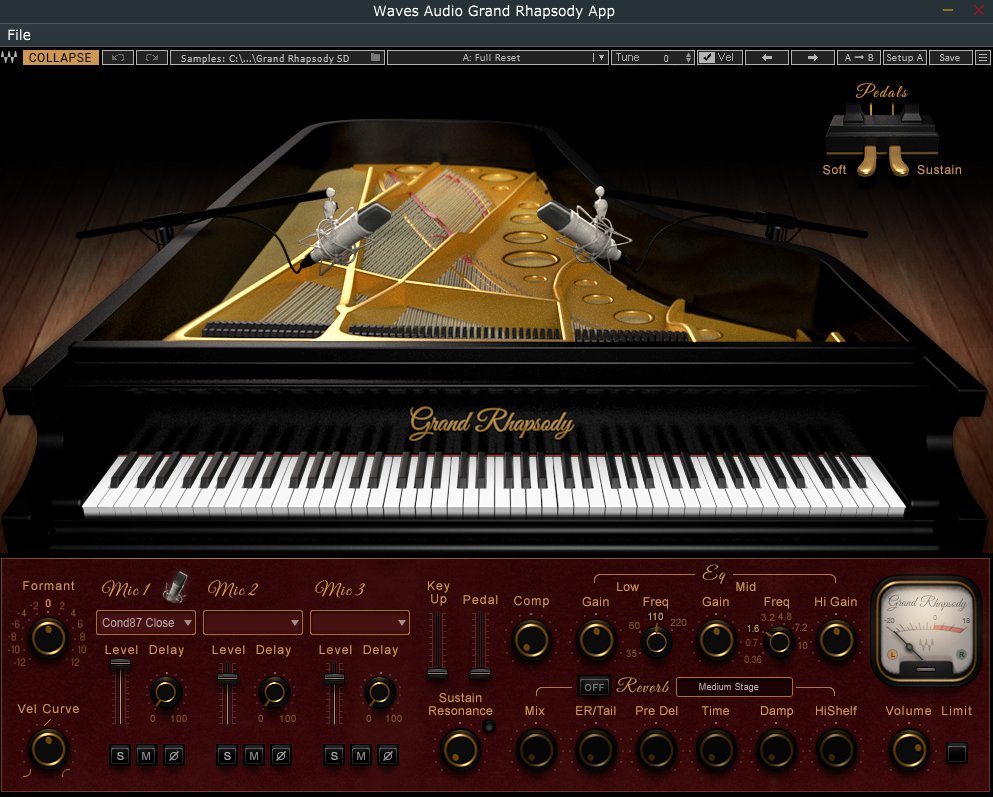
Task: Click the Reverb Mix knob
Action: tap(536, 750)
